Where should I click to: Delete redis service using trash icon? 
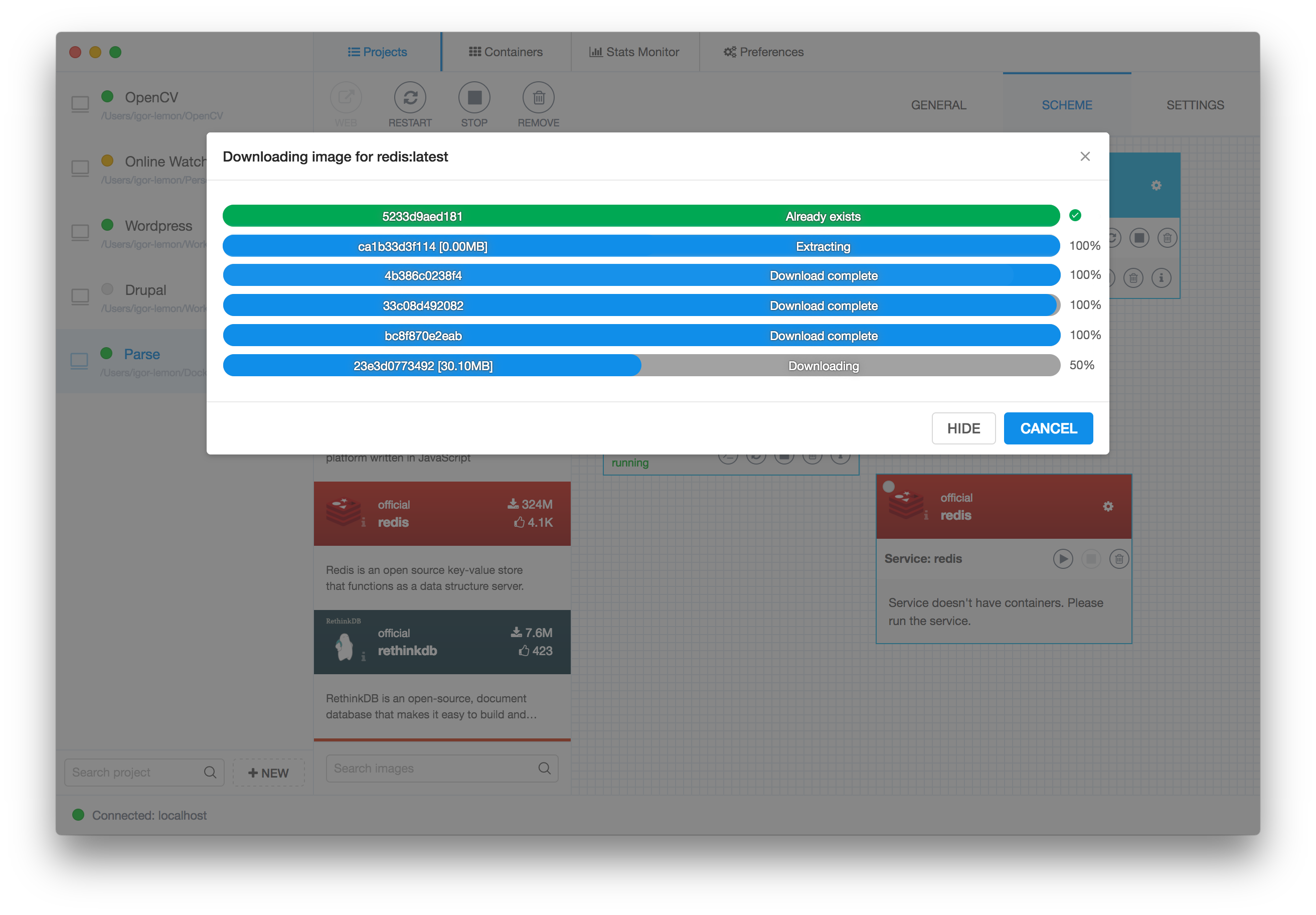click(x=1118, y=559)
